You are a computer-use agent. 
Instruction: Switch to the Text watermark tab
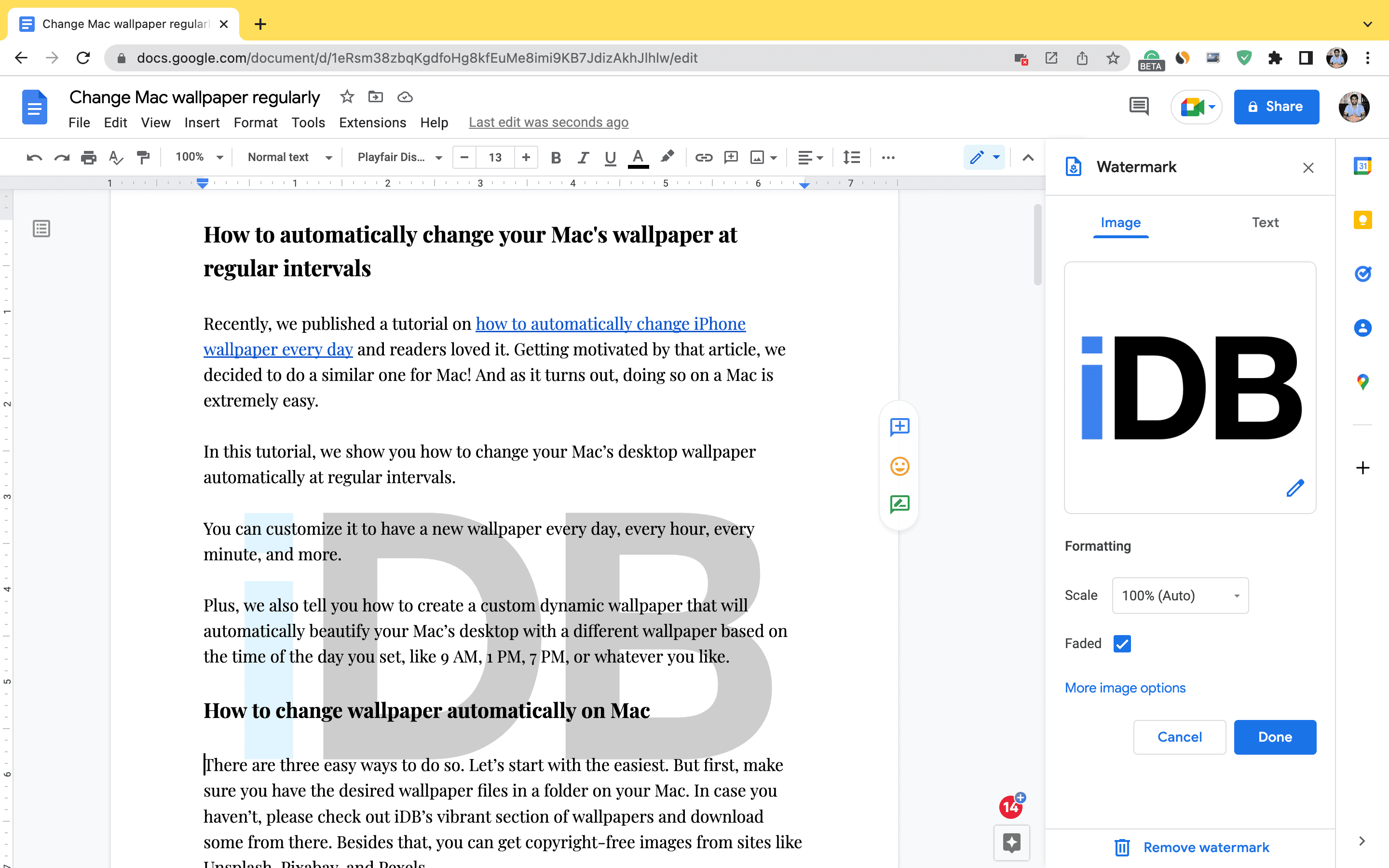[1266, 222]
